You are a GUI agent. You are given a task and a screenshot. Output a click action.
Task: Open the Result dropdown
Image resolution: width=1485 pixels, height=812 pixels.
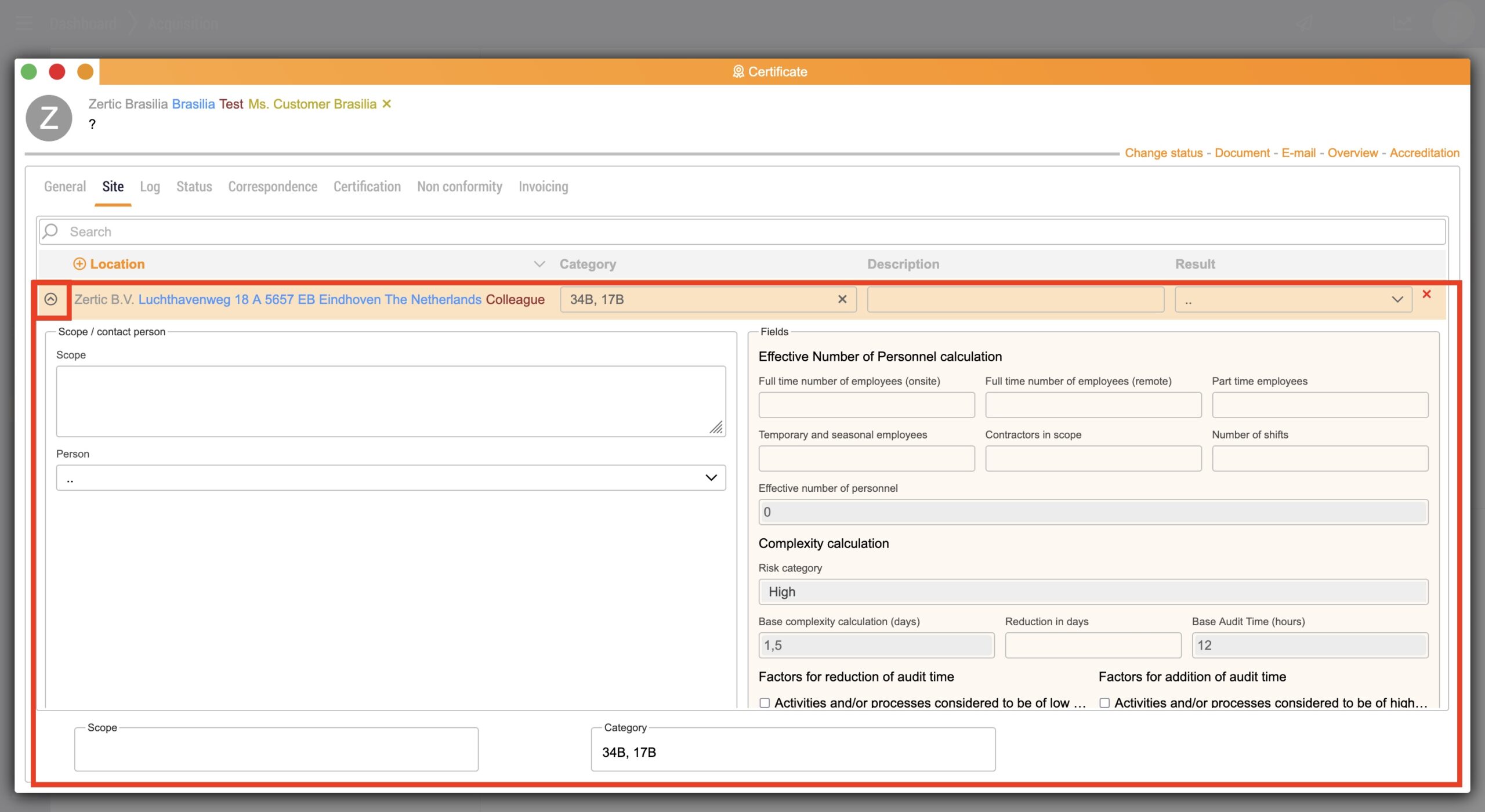1293,300
